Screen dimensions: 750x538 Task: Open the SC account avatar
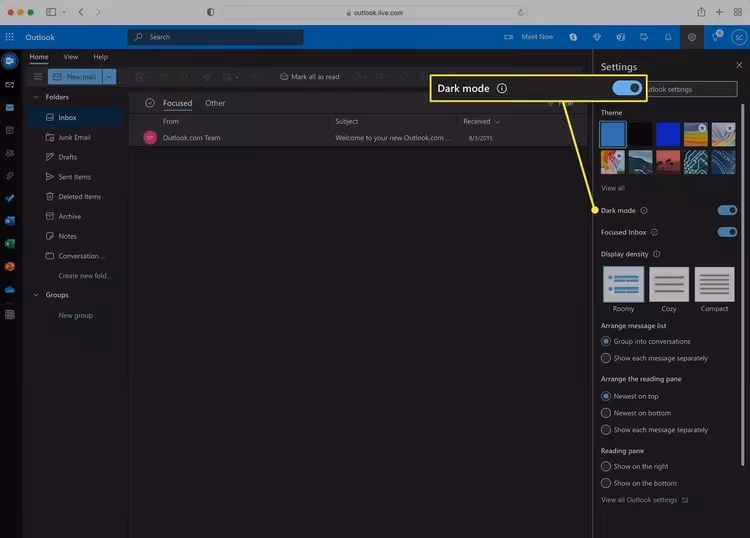coord(739,37)
